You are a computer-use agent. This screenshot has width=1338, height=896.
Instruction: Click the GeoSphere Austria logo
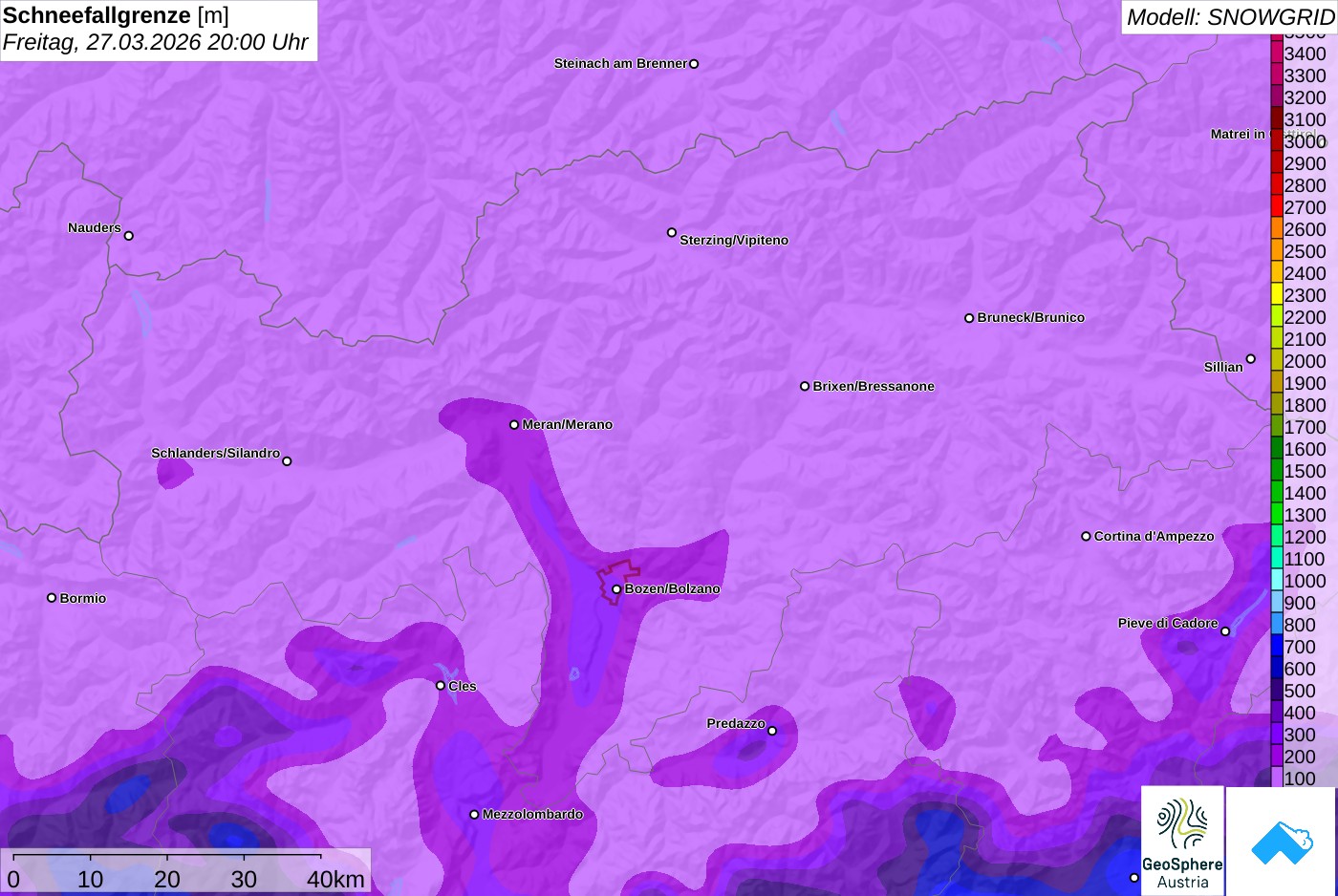click(1182, 841)
